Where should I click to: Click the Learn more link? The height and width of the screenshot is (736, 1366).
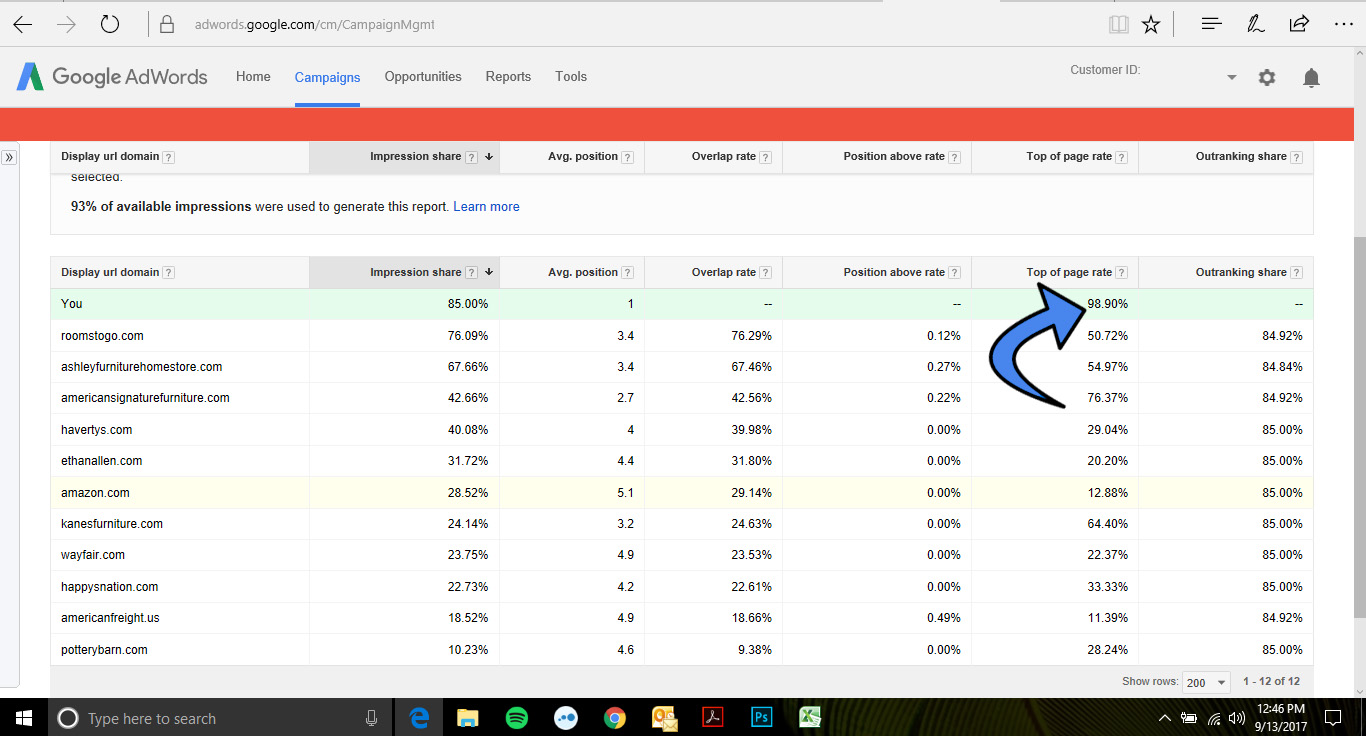tap(486, 206)
